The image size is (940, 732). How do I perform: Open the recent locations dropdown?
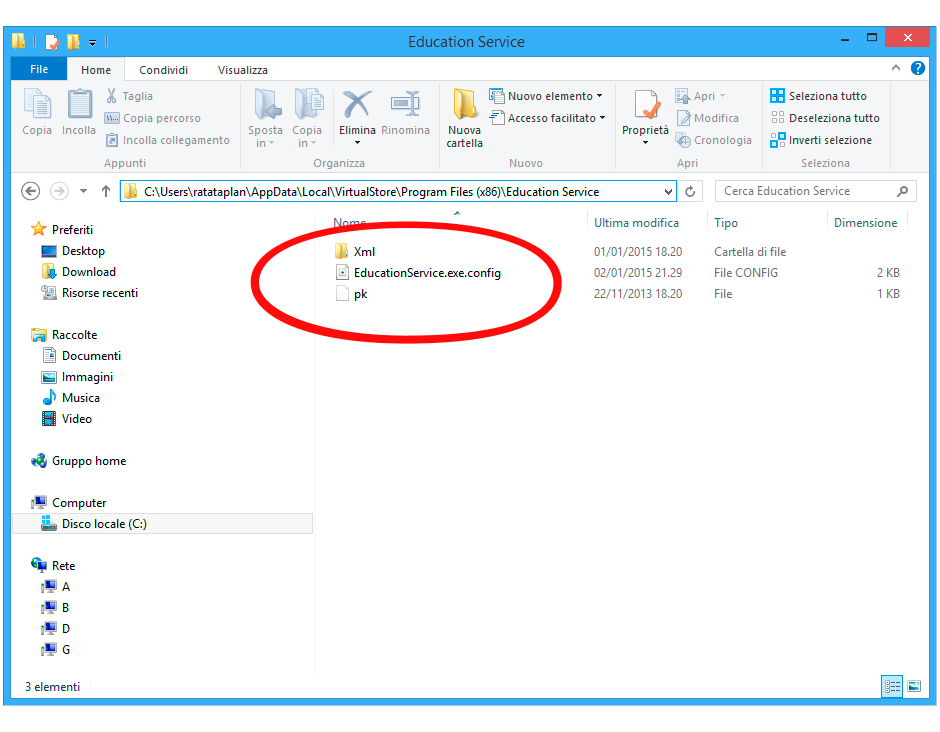[x=83, y=191]
